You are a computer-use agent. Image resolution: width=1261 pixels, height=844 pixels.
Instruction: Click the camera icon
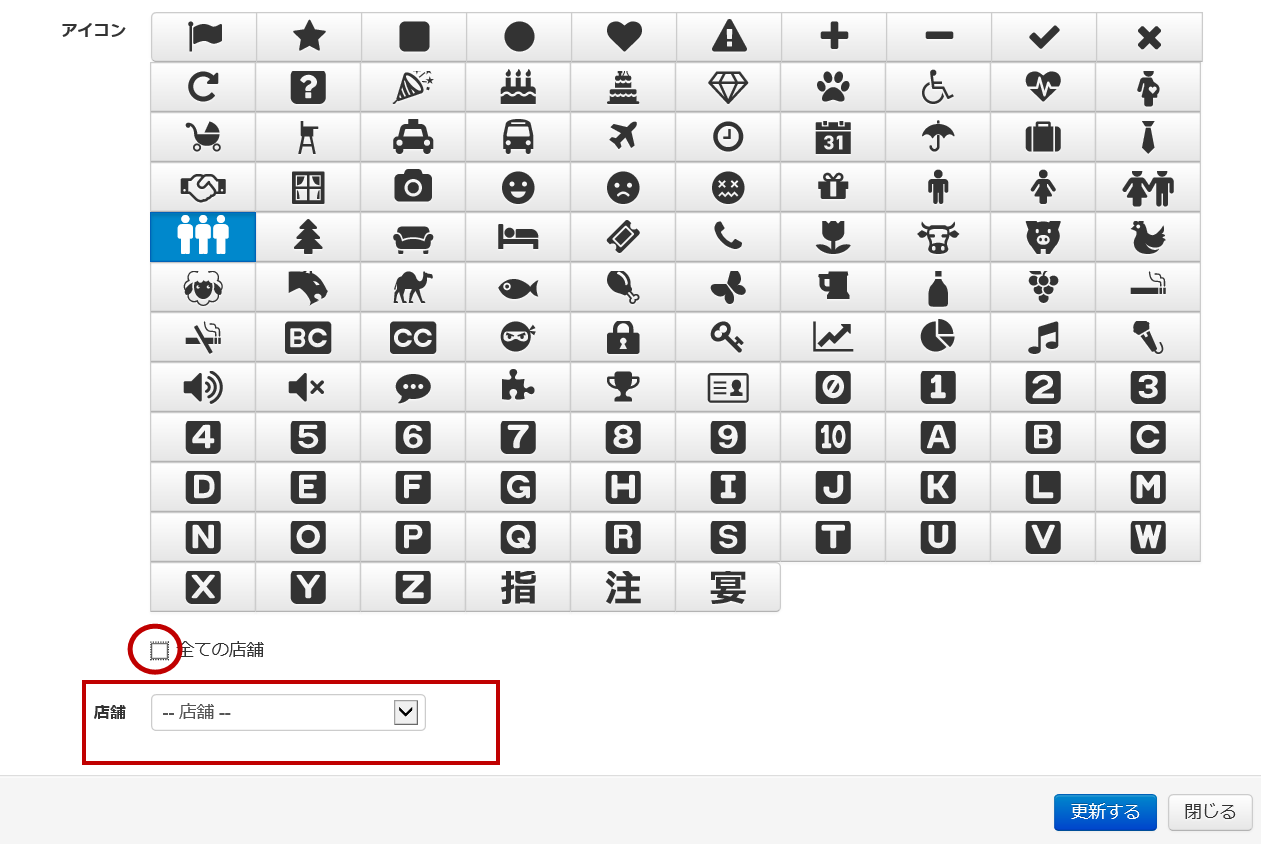(x=413, y=187)
